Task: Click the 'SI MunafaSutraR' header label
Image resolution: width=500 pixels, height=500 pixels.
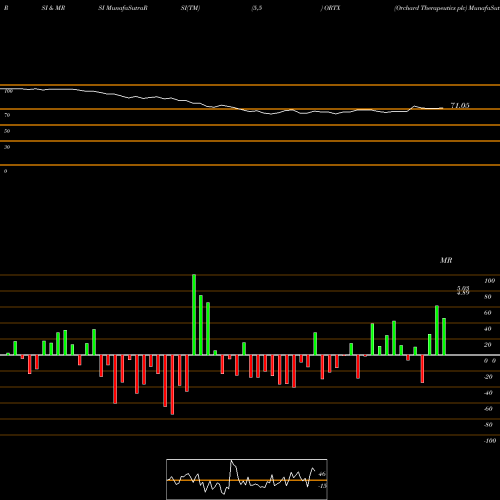Action: (123, 8)
